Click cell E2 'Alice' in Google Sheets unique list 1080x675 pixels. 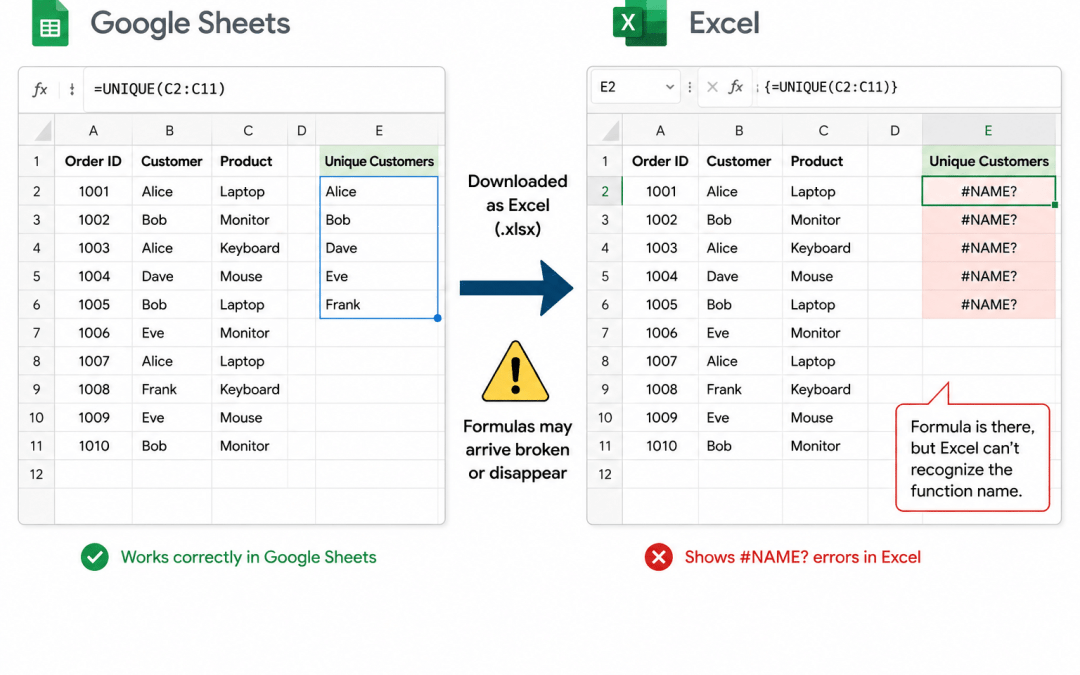point(379,191)
